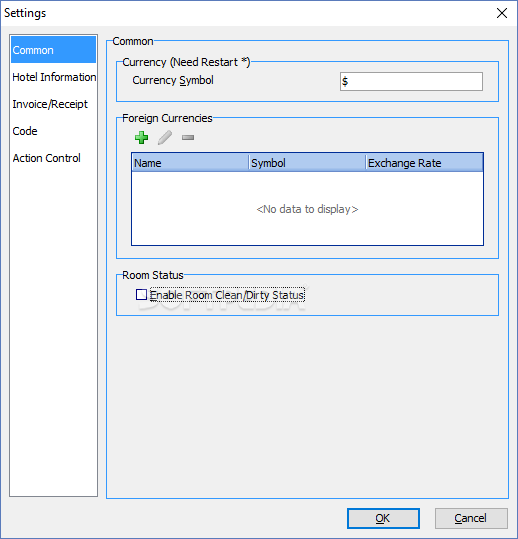Click the '<No data to display>' text
This screenshot has height=539, width=518.
click(307, 209)
